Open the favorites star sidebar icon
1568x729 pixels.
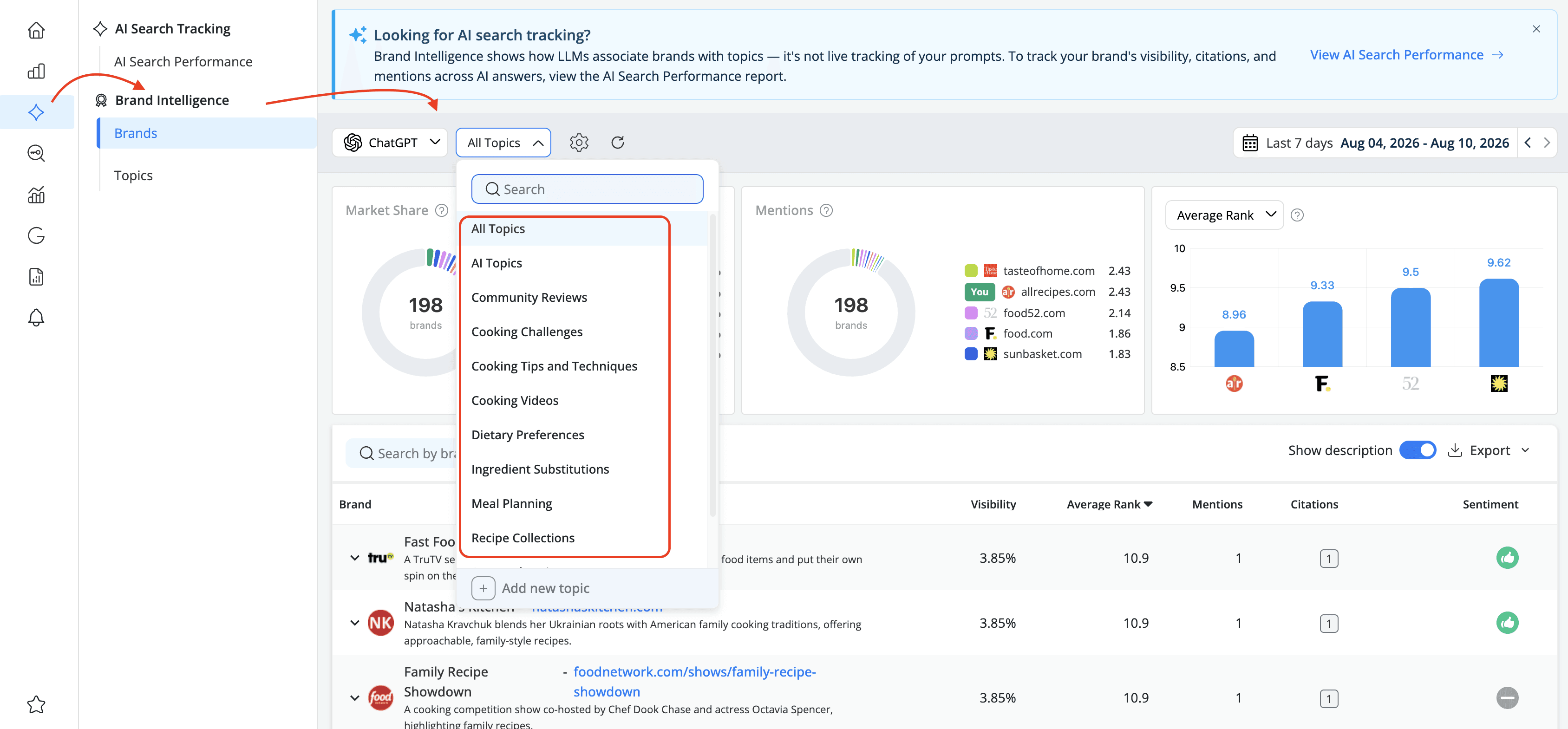36,704
